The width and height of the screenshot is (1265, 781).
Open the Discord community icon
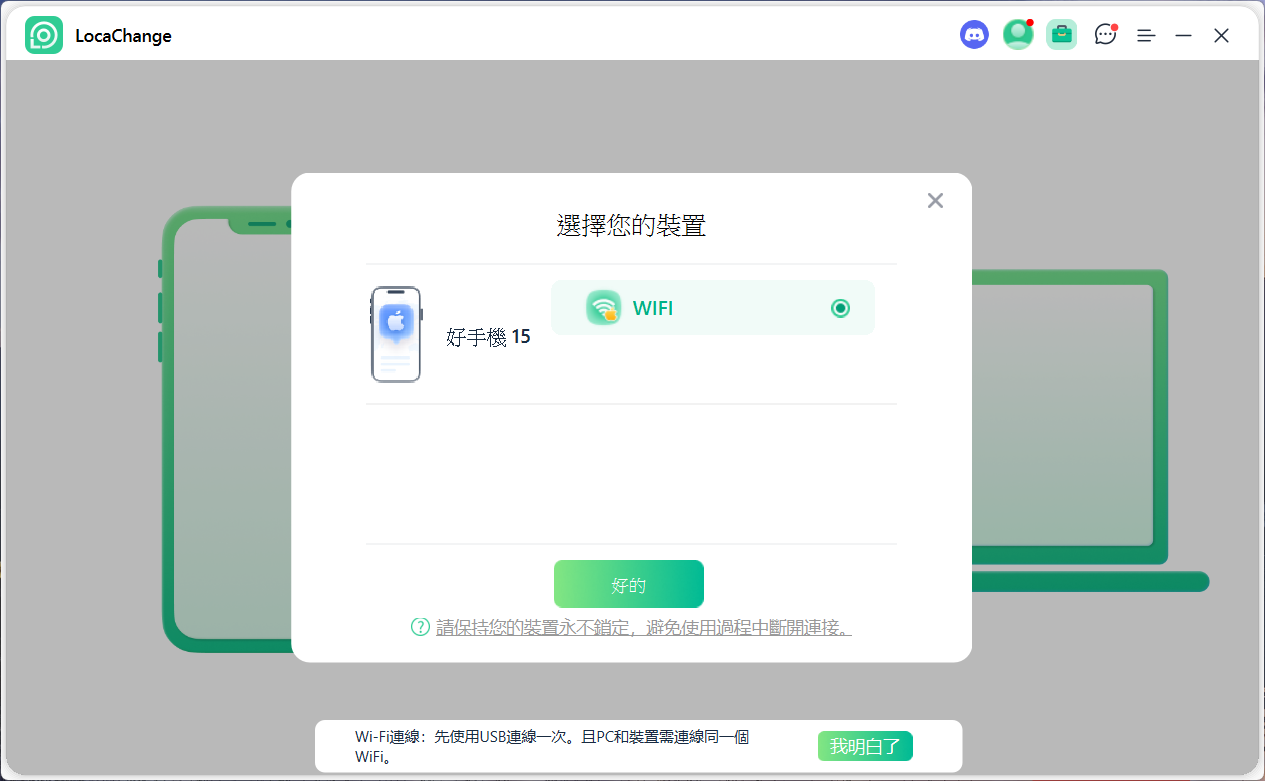[x=974, y=35]
